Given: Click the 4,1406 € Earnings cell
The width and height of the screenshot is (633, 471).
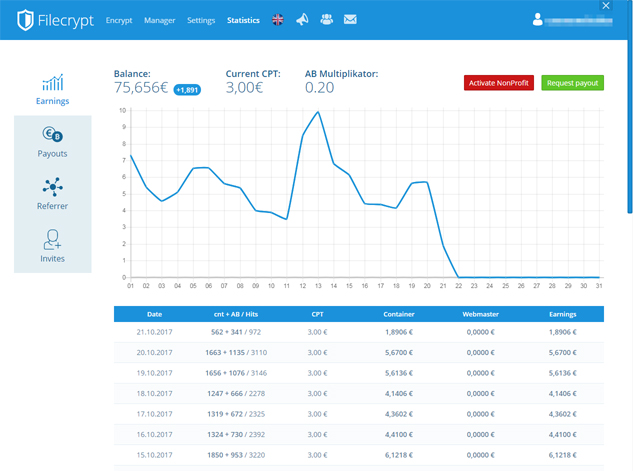Looking at the screenshot, I should click(x=562, y=394).
